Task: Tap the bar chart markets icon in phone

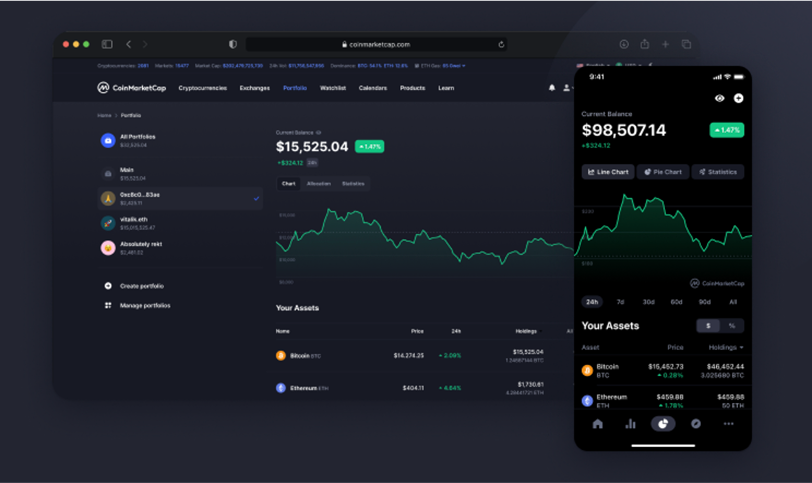Action: click(x=630, y=424)
